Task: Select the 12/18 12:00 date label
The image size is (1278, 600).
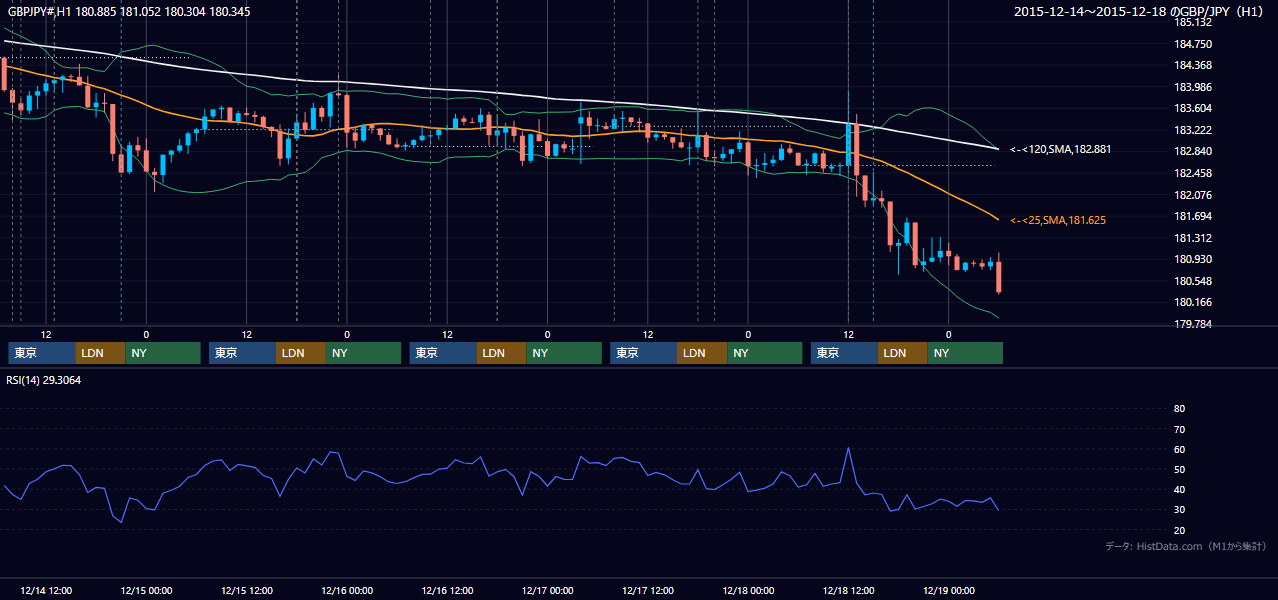Action: tap(849, 590)
